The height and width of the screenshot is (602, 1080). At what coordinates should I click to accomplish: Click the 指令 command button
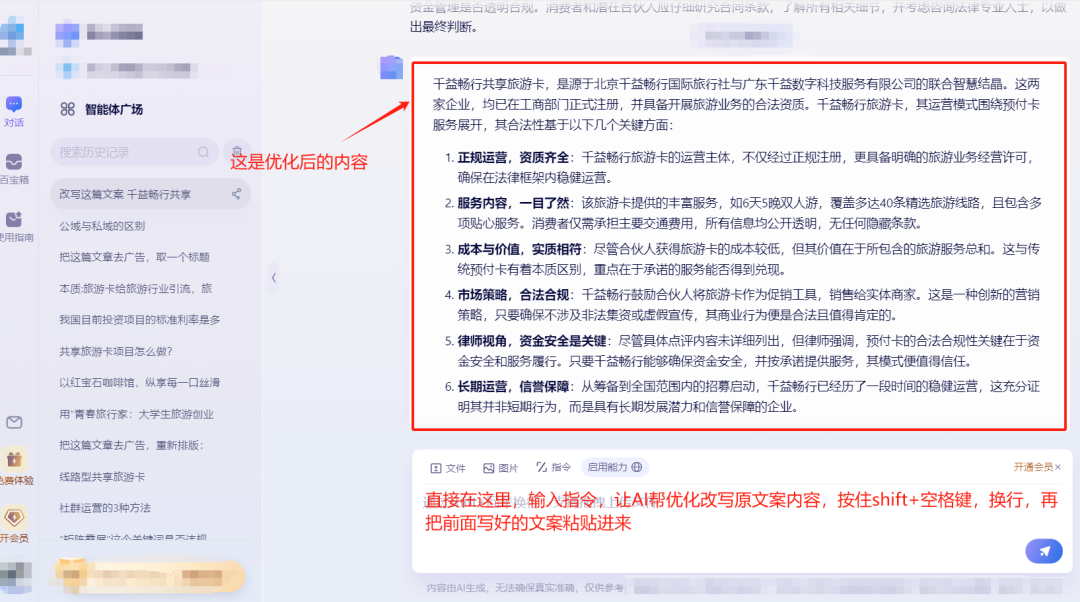tap(554, 467)
